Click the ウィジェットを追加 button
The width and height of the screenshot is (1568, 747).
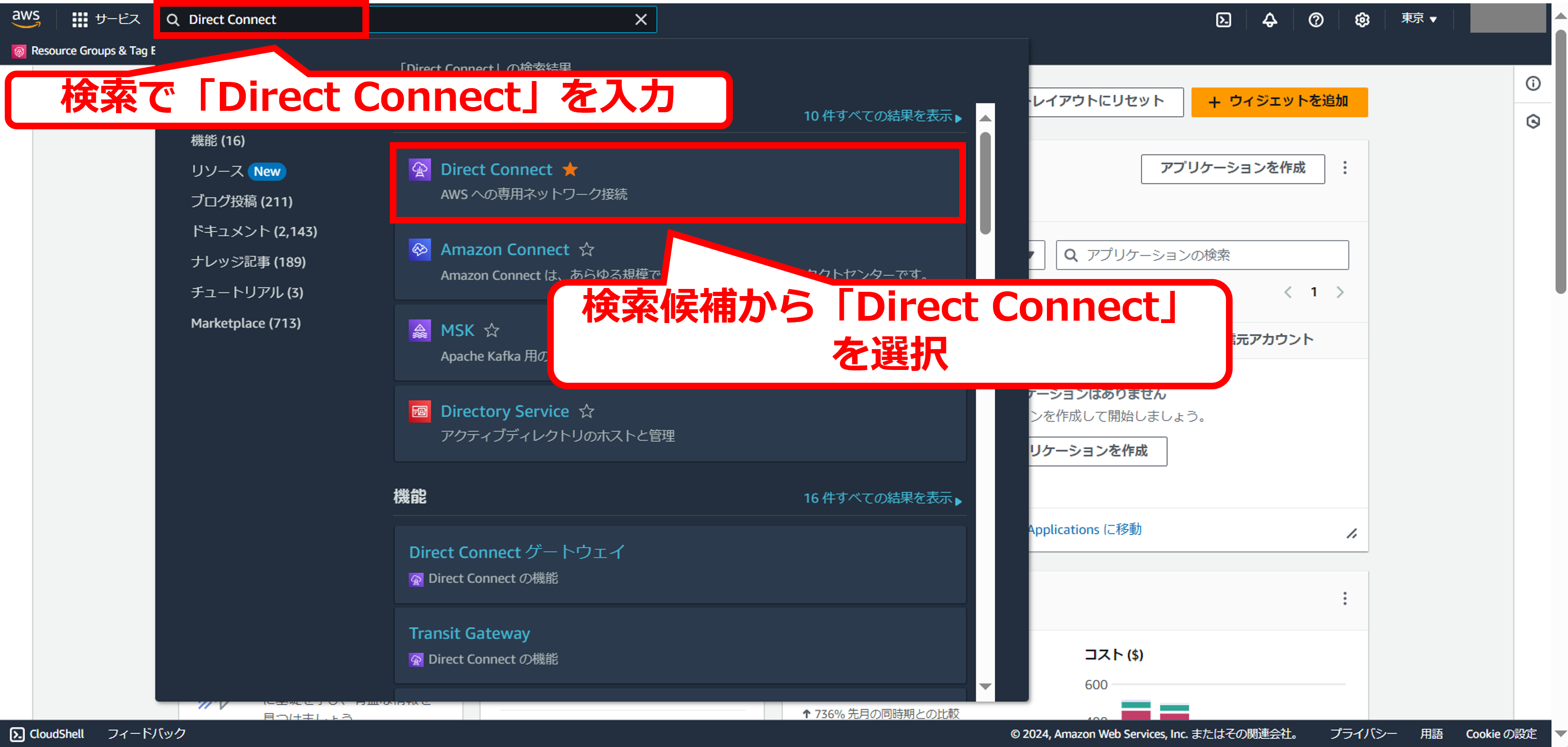tap(1279, 102)
